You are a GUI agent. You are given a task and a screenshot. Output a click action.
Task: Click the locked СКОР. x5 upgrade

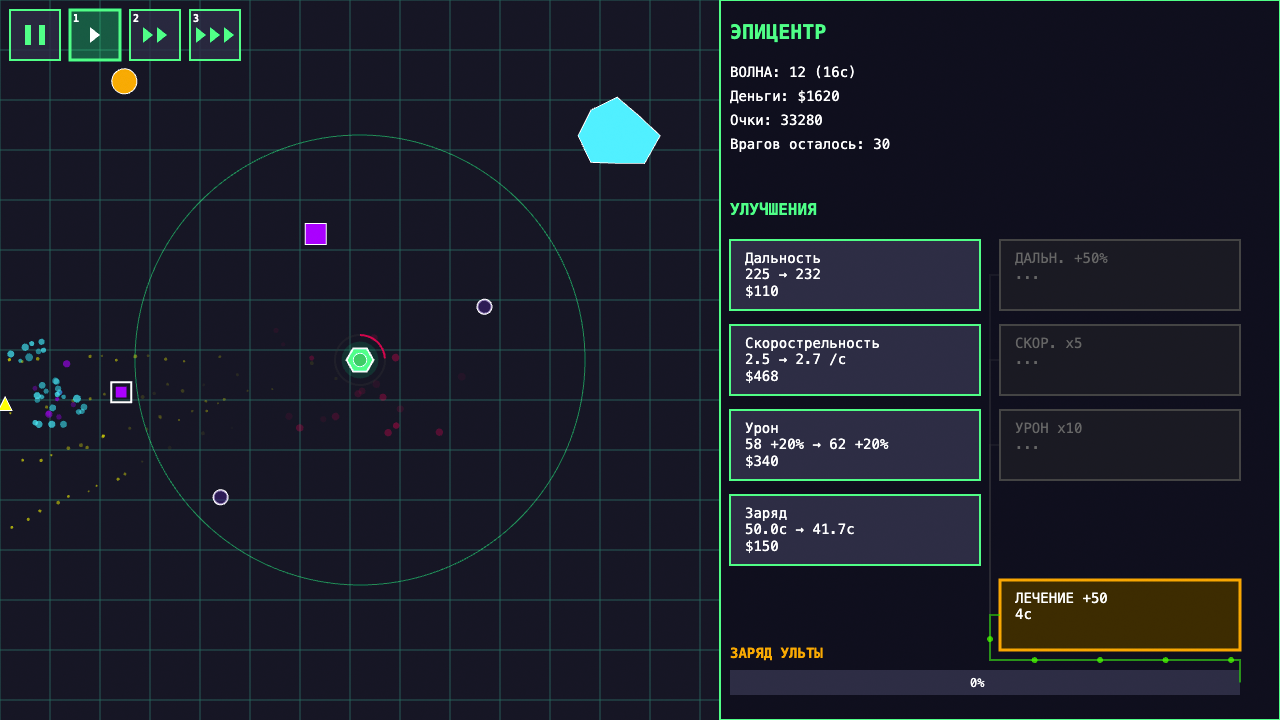coord(1120,360)
